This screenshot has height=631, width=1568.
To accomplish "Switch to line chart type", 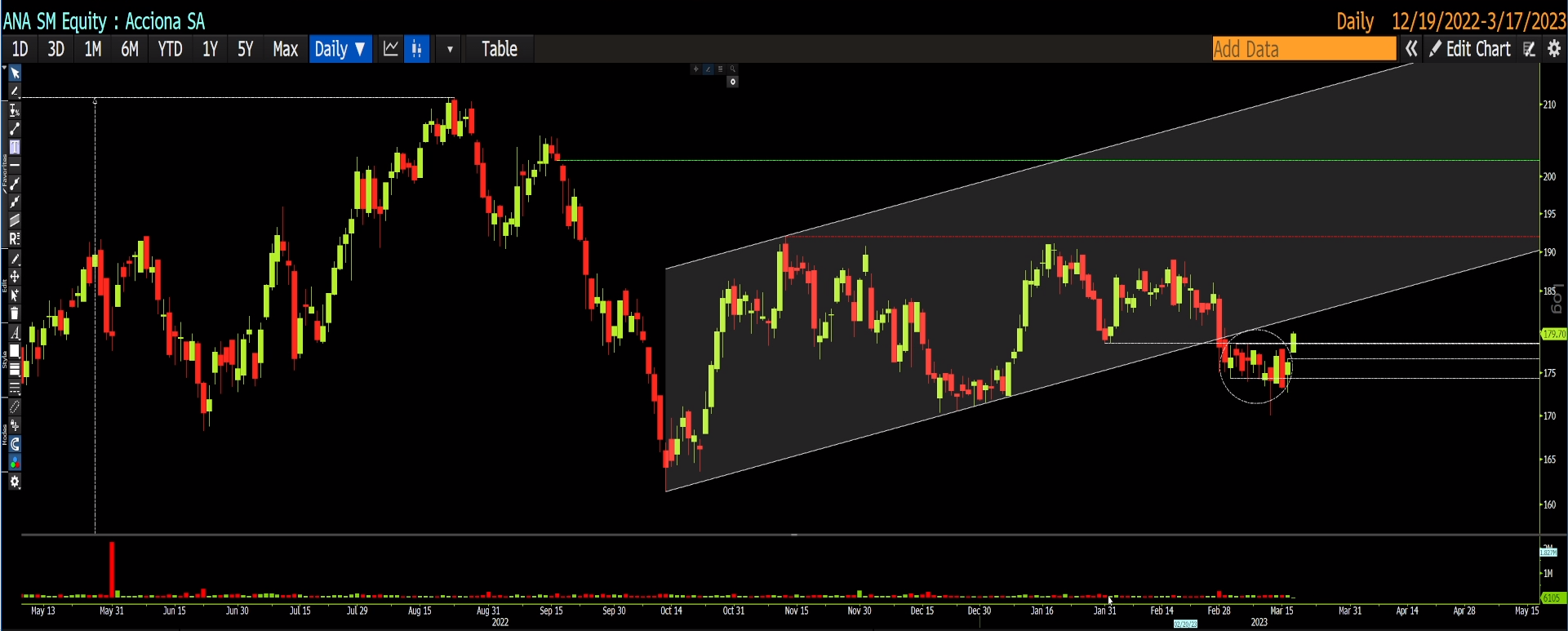I will (391, 49).
